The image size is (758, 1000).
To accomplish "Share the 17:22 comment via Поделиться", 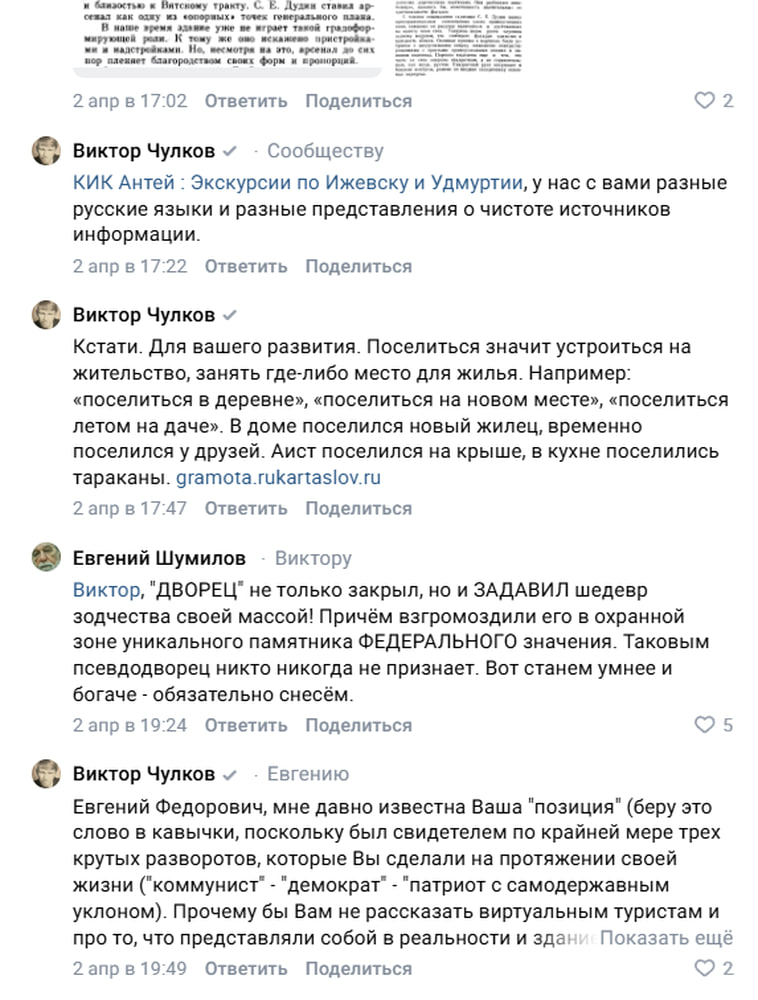I will tap(361, 267).
